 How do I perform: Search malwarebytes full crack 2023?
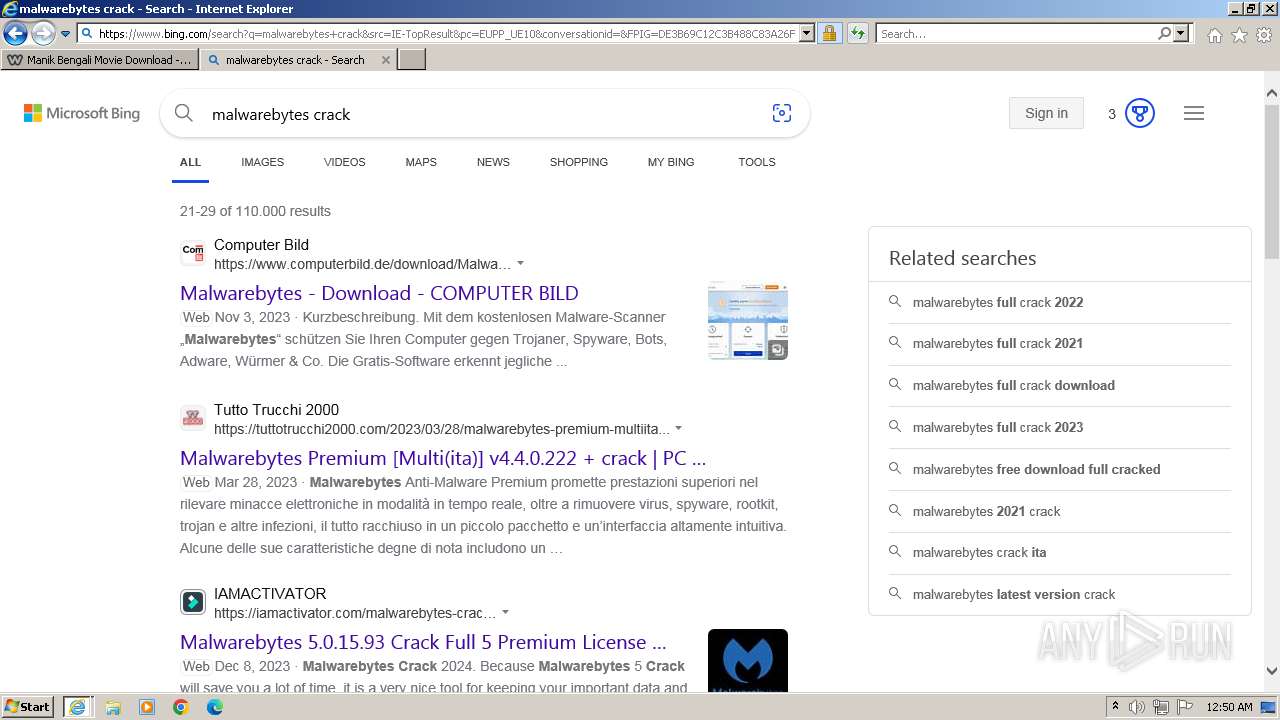(998, 427)
